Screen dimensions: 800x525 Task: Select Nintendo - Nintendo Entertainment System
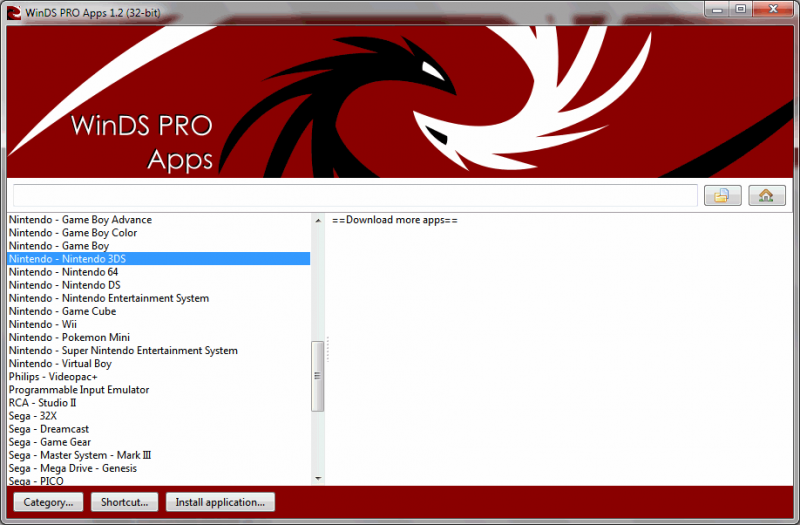click(159, 298)
